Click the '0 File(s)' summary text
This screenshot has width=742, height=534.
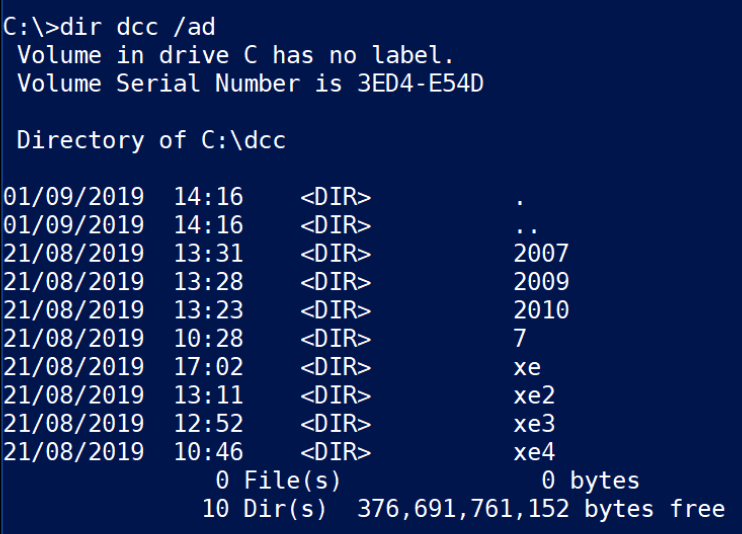[x=278, y=481]
